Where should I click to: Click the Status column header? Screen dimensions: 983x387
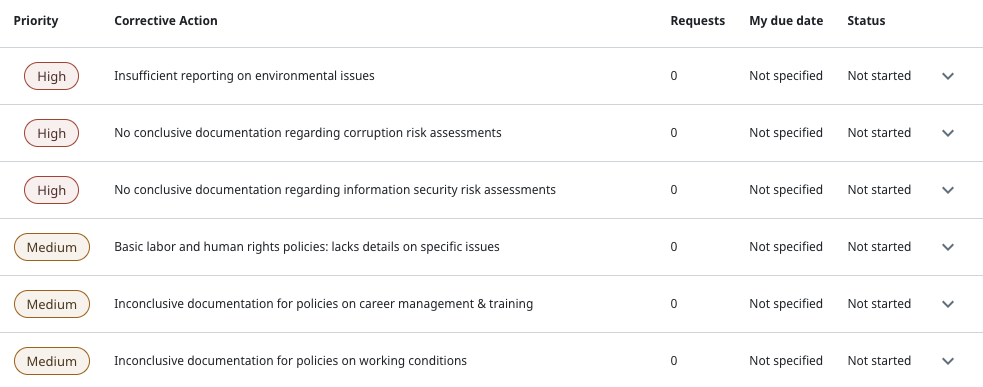[866, 21]
